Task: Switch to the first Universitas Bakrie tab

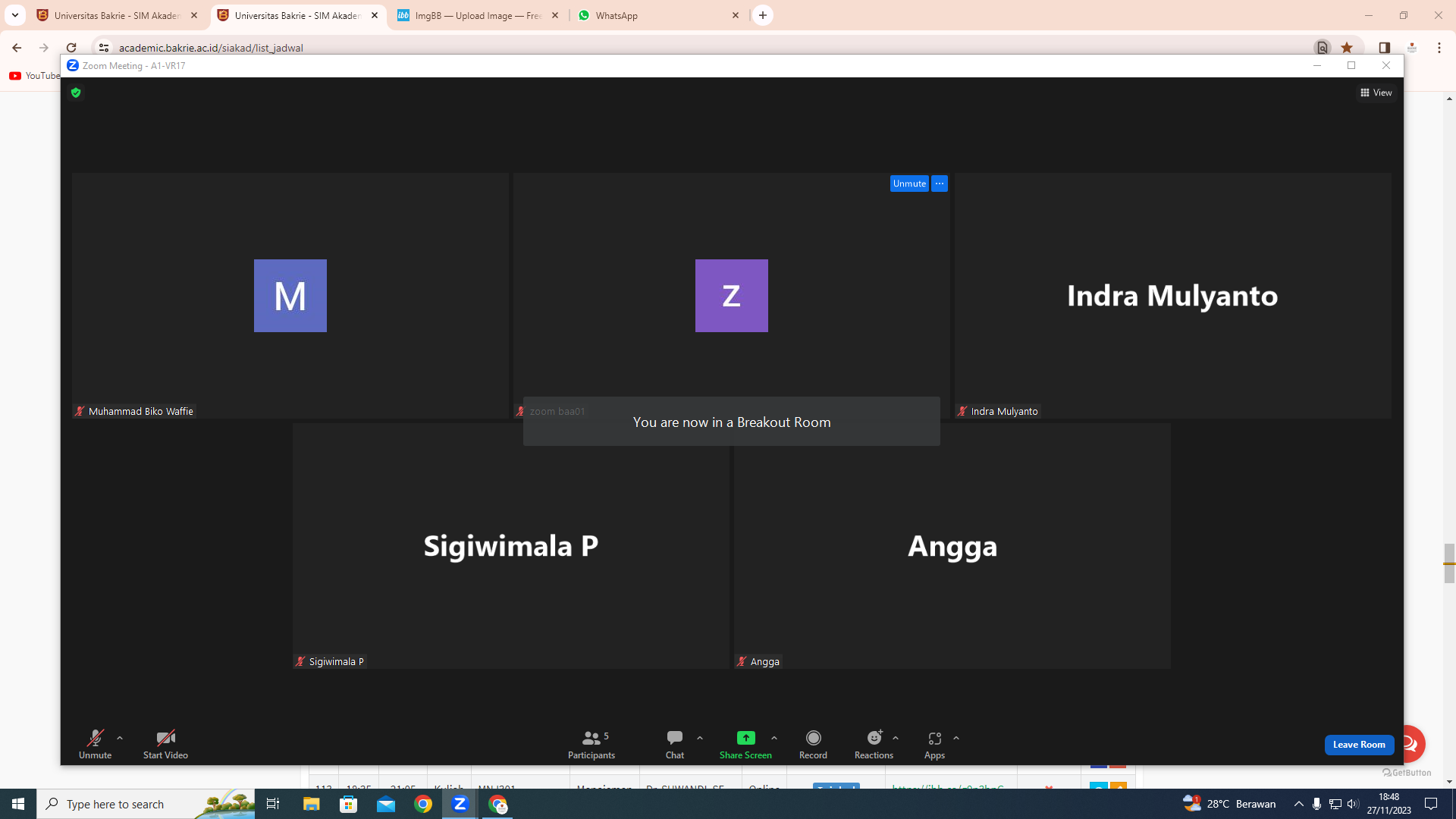Action: pos(118,15)
